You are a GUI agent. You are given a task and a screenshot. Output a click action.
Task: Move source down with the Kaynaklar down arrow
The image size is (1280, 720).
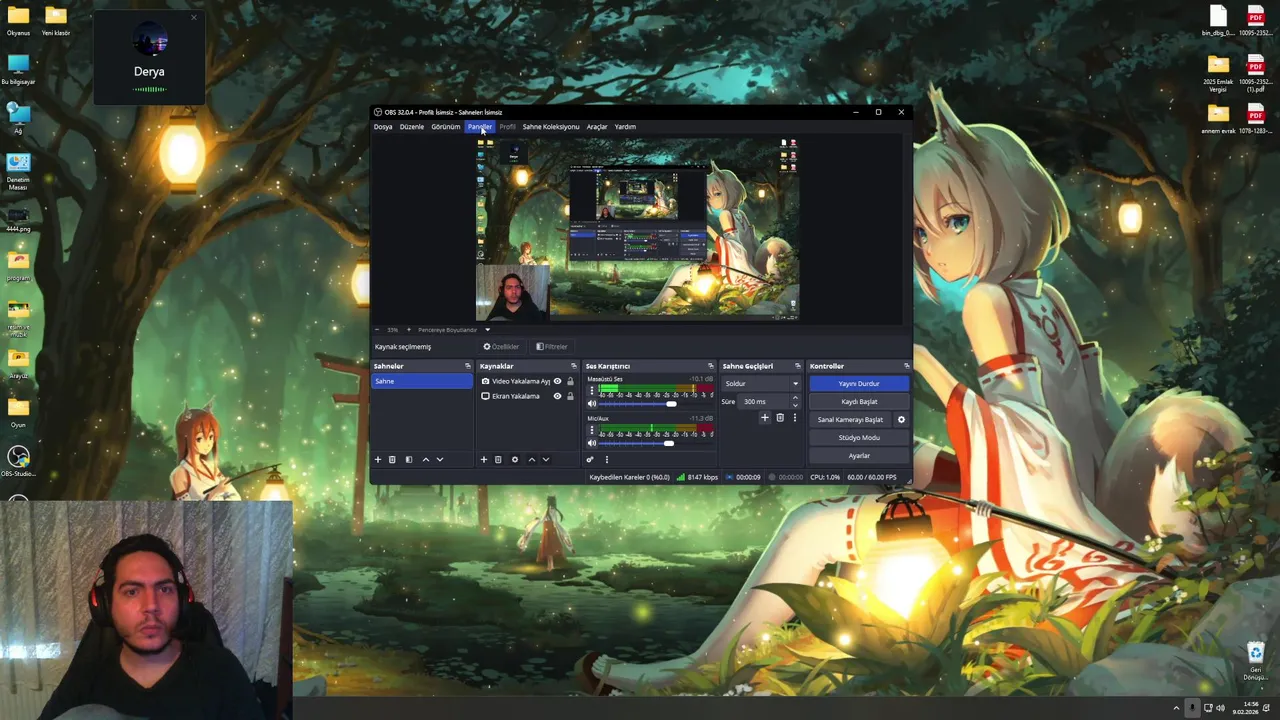click(545, 460)
